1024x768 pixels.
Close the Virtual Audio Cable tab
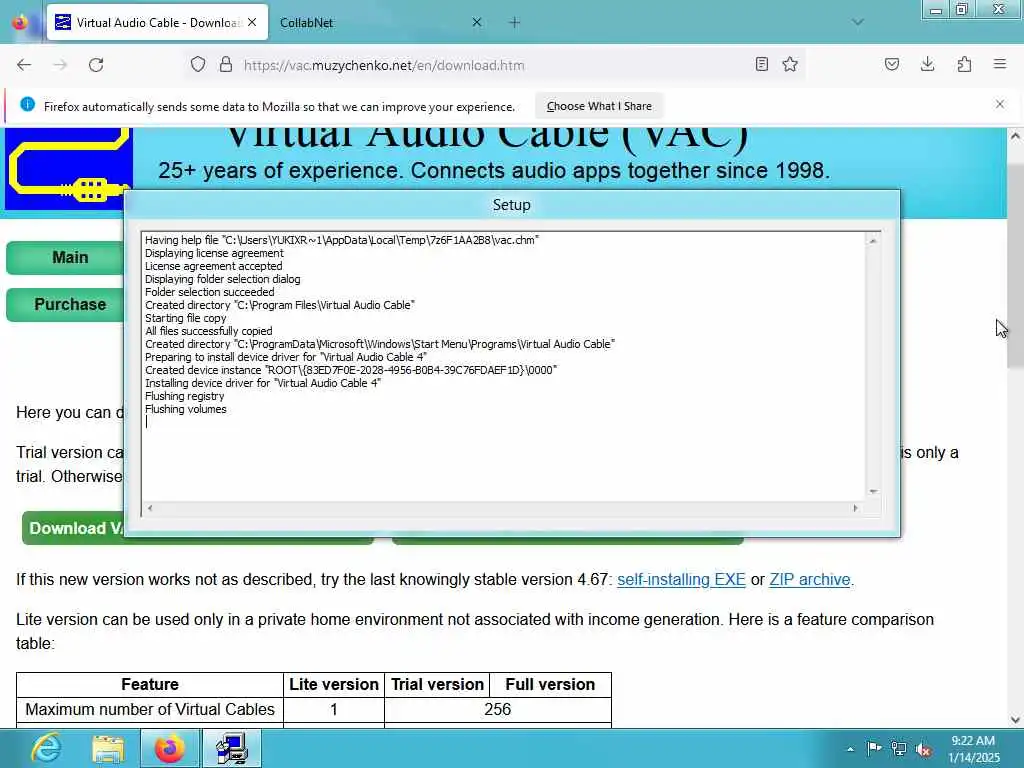[x=252, y=22]
